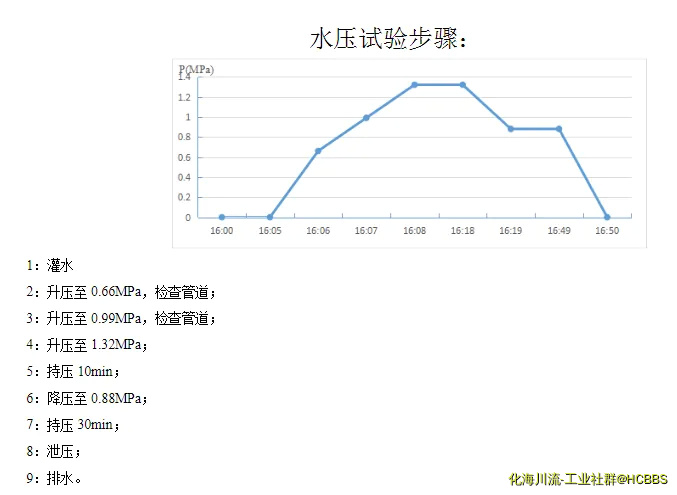Select the 0.2 pressure axis value

[x=184, y=197]
